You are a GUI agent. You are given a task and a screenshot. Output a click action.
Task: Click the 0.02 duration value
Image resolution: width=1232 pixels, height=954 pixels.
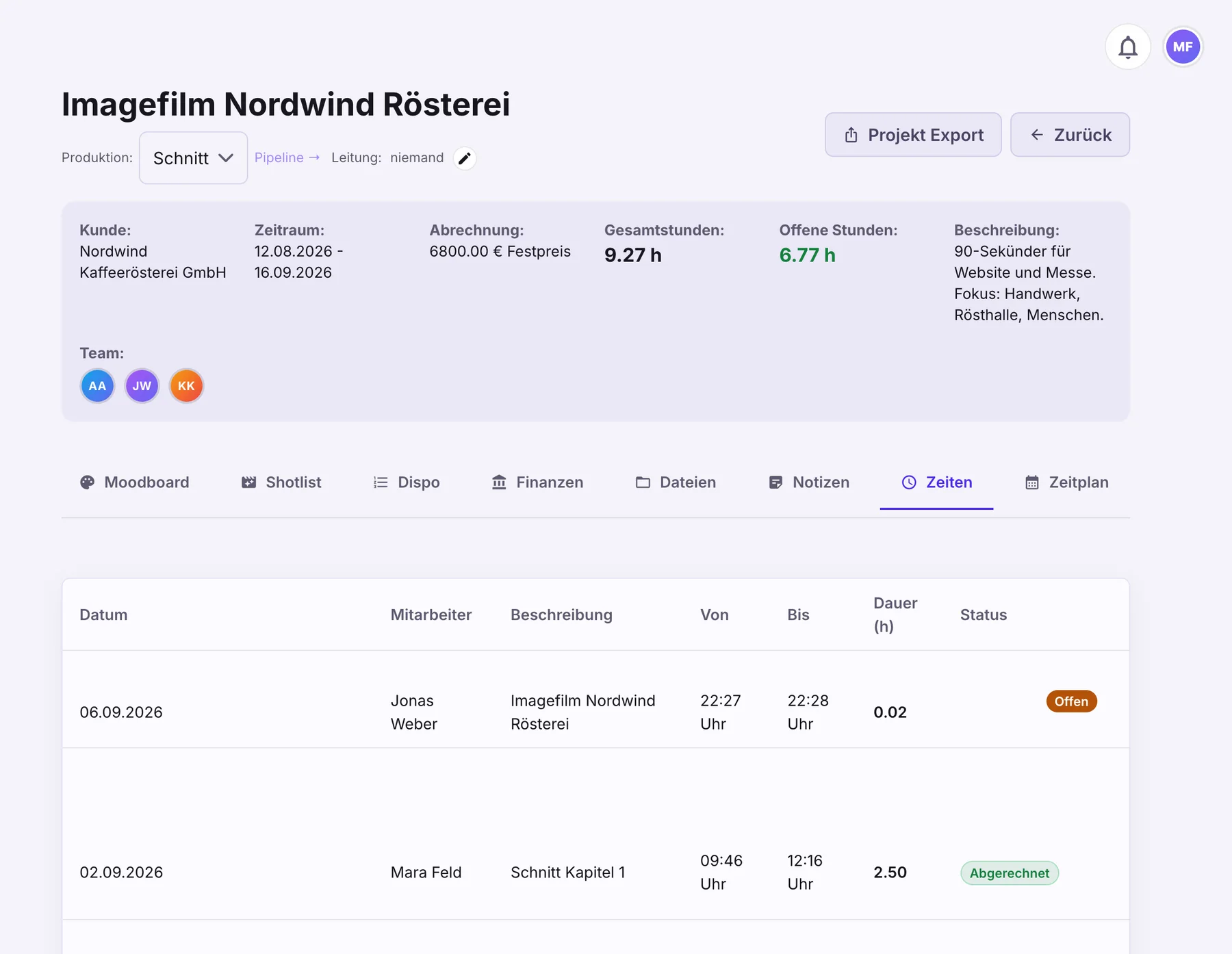coord(890,712)
